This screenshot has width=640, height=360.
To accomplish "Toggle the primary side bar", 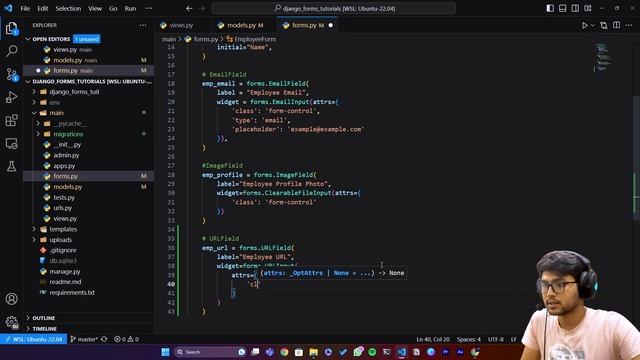I will [550, 8].
